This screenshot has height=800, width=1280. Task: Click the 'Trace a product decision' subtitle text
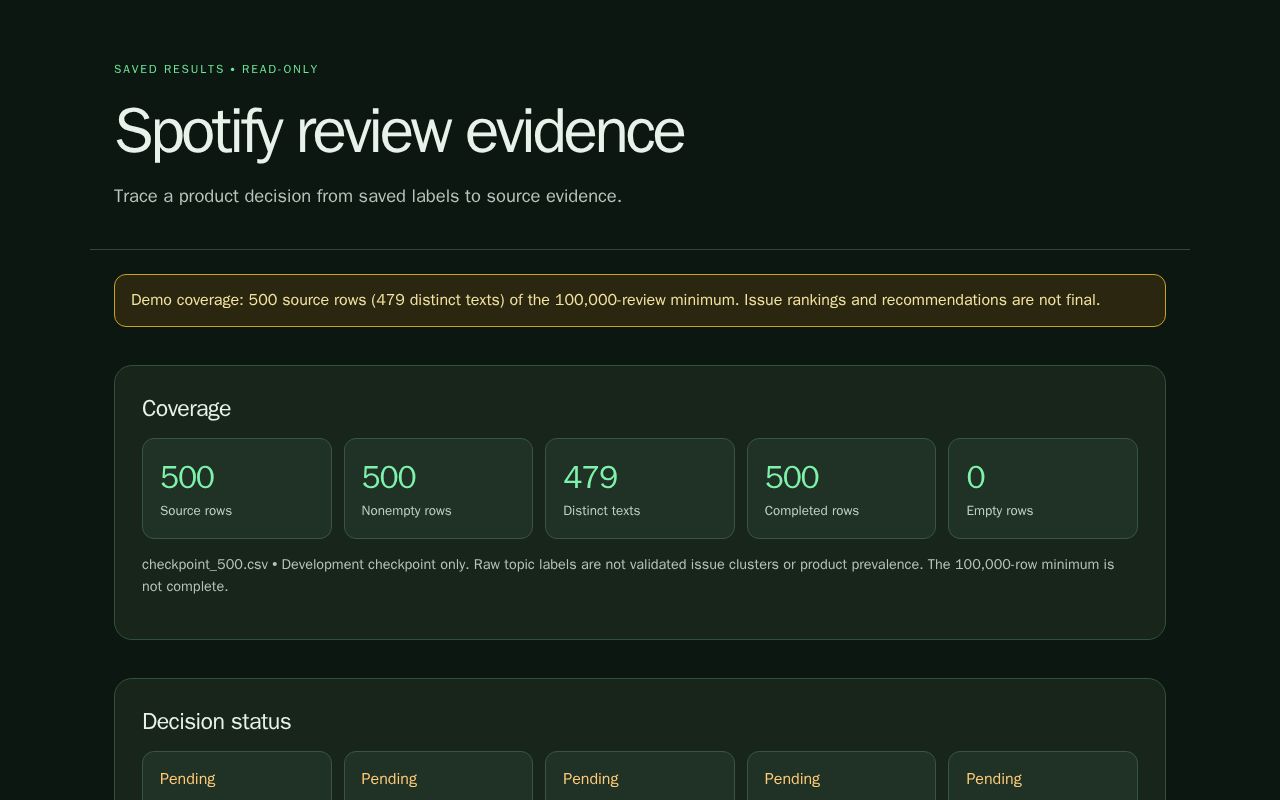[x=368, y=196]
